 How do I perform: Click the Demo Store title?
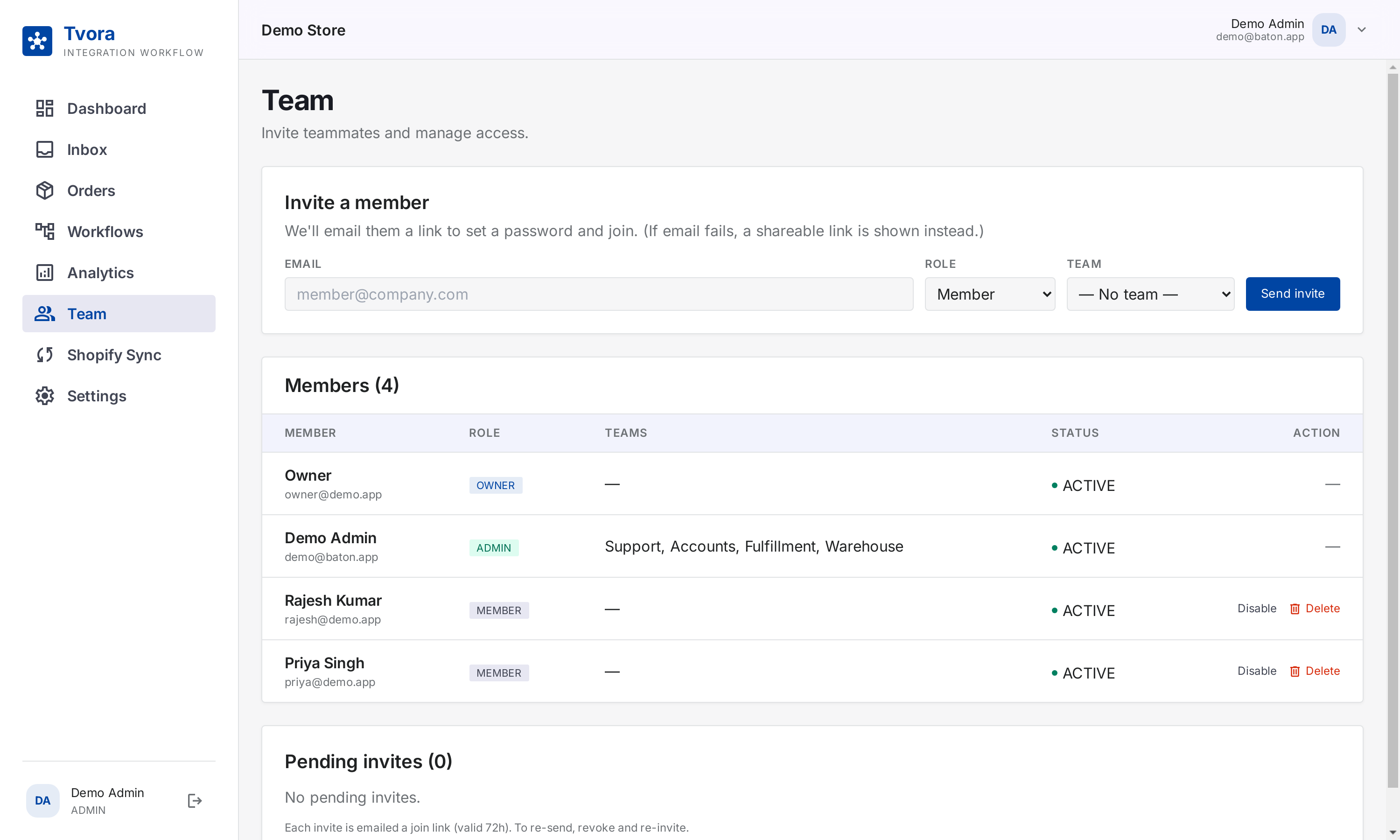[x=303, y=30]
